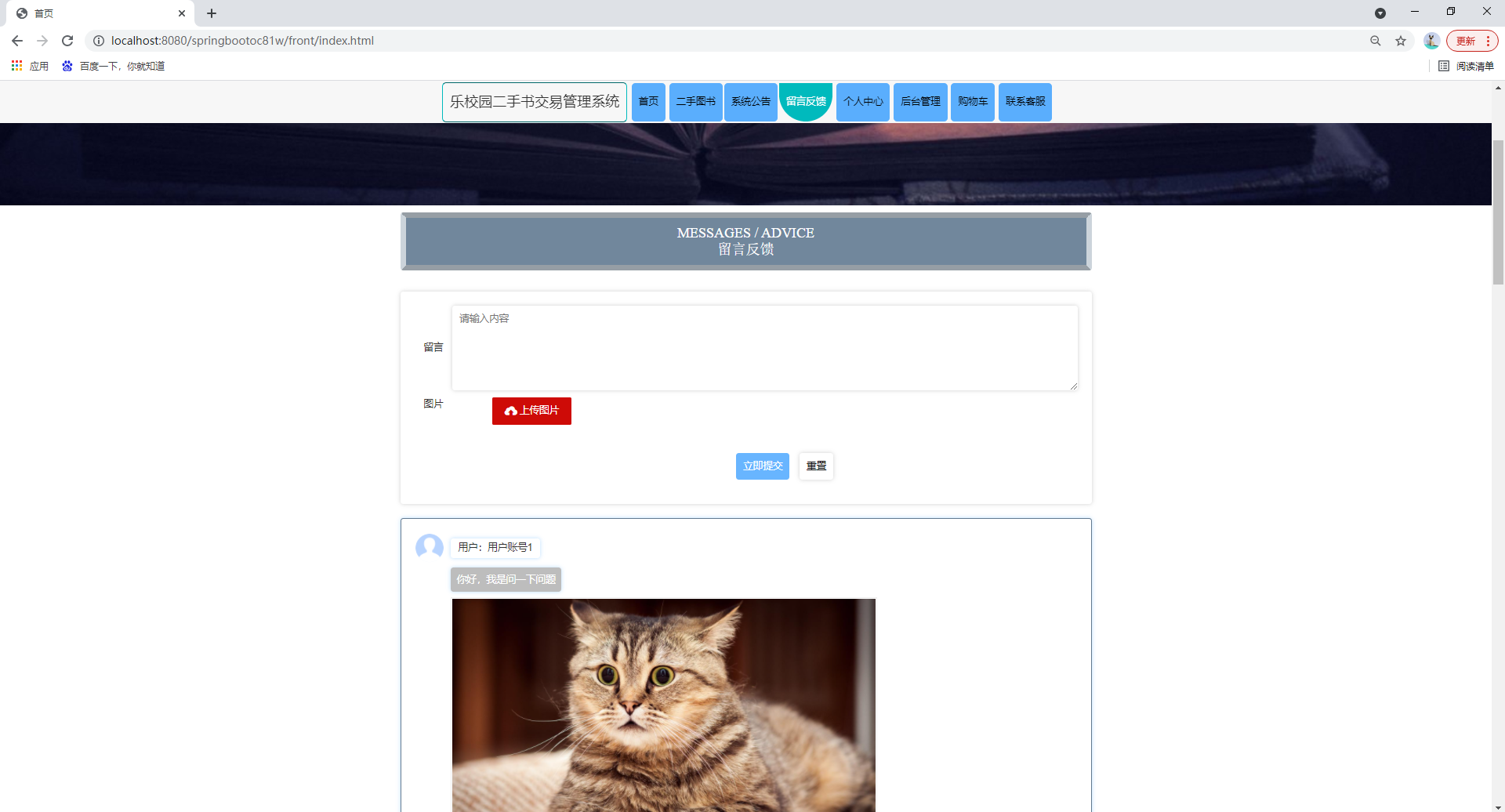
Task: Go to 个人中心 menu item
Action: [x=863, y=102]
